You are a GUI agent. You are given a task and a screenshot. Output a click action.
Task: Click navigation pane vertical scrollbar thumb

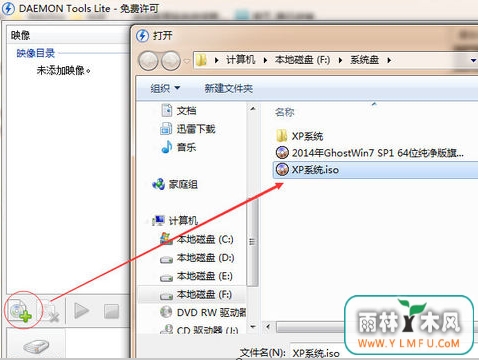click(253, 242)
